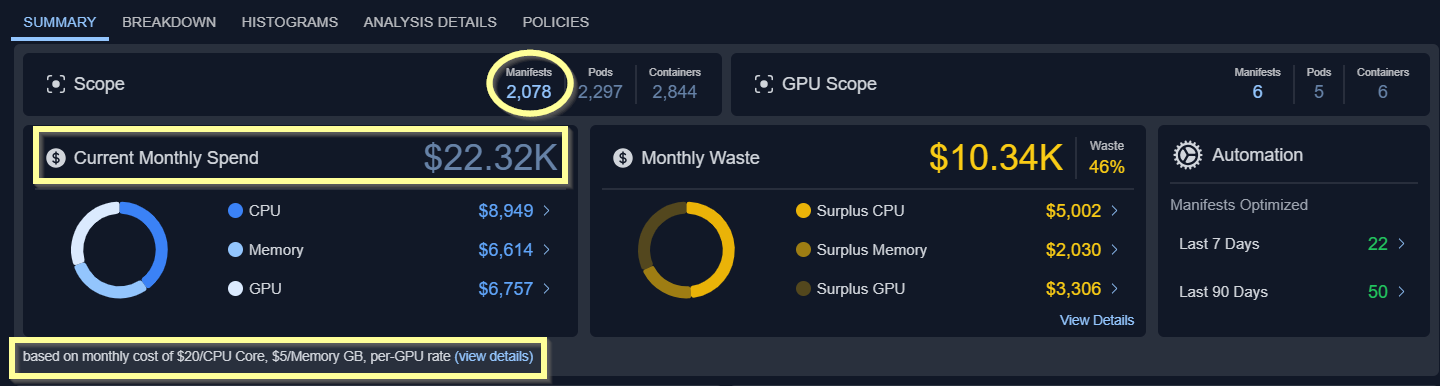
Task: Select Scope Pods count 2,297
Action: click(x=600, y=92)
